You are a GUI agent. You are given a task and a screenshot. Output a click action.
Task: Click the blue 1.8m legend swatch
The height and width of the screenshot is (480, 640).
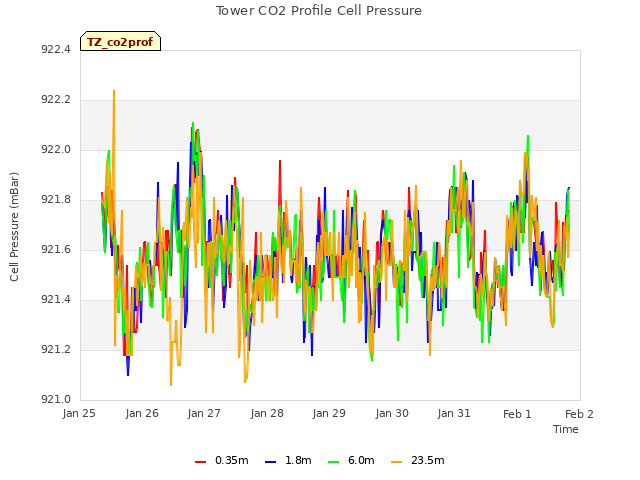point(271,462)
